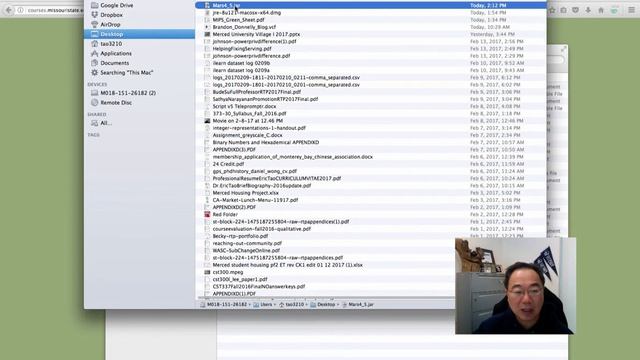Jump to Desktop in the path bar

[323, 304]
